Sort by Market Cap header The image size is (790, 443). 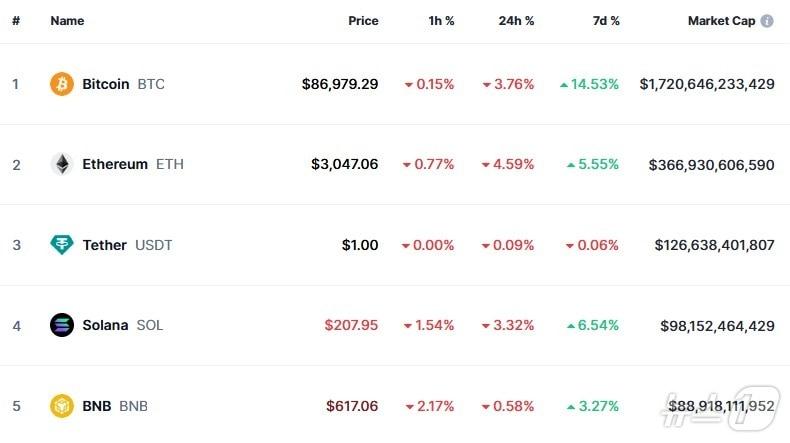(720, 21)
